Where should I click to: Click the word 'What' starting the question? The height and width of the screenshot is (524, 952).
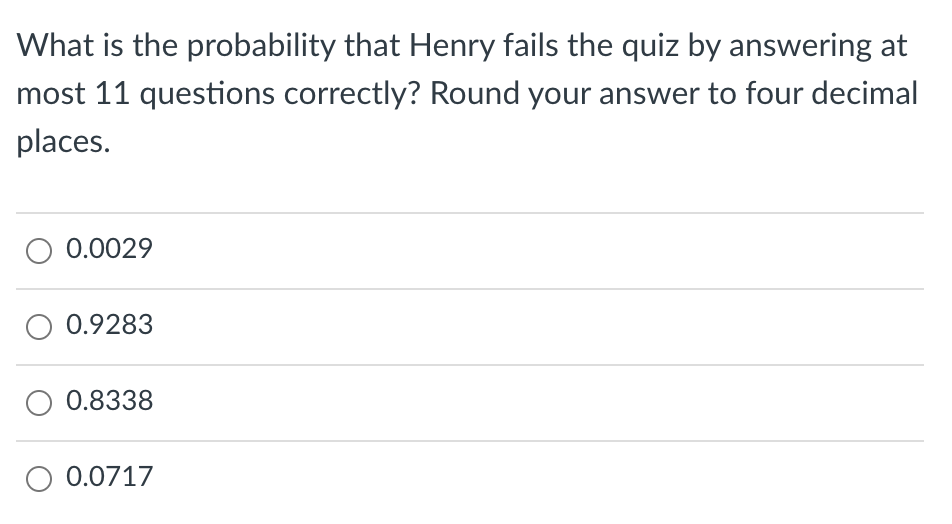(55, 46)
